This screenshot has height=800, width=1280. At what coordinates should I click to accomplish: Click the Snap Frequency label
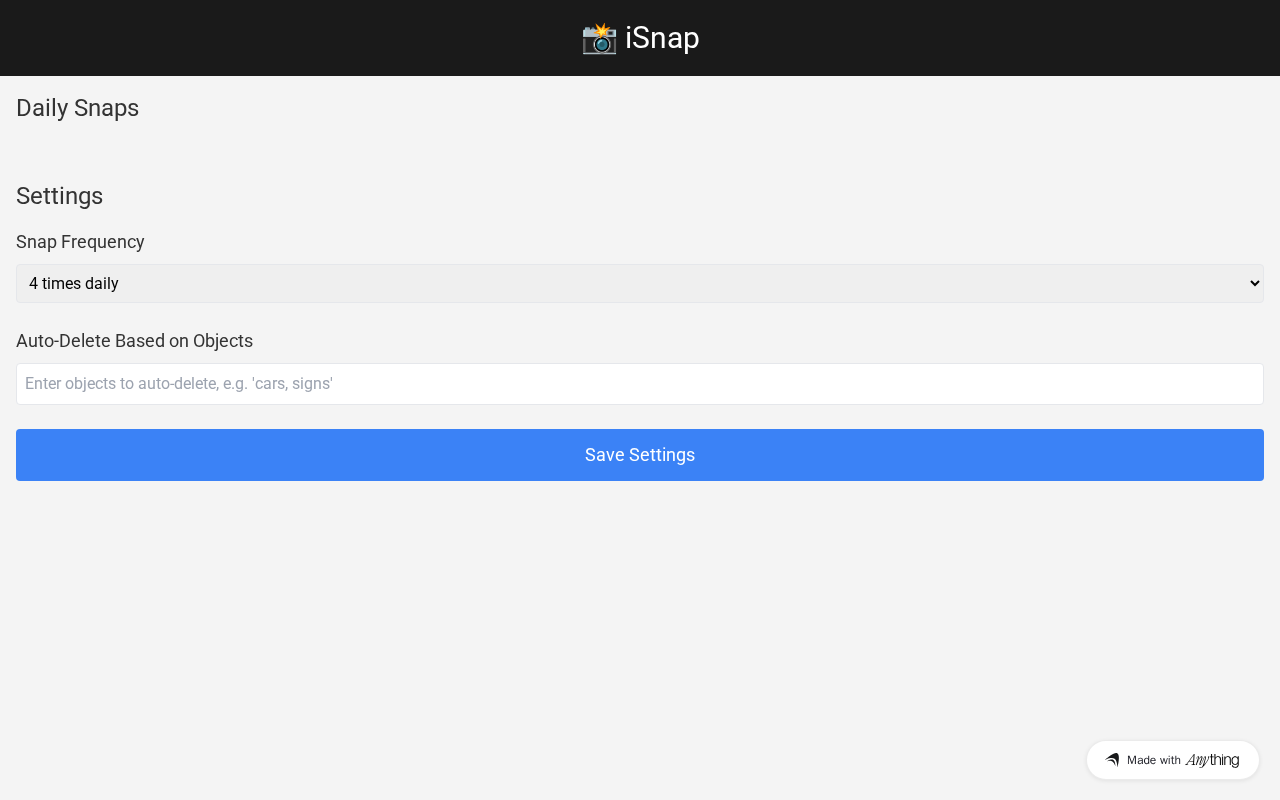(x=80, y=242)
